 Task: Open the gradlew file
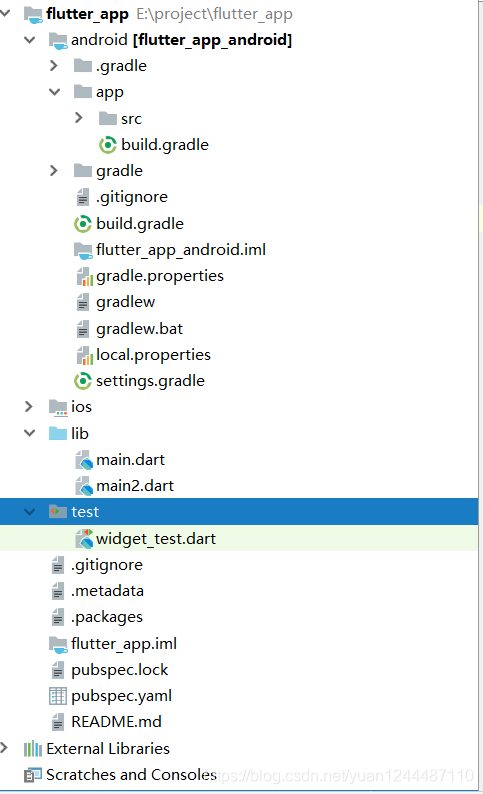pyautogui.click(x=126, y=302)
